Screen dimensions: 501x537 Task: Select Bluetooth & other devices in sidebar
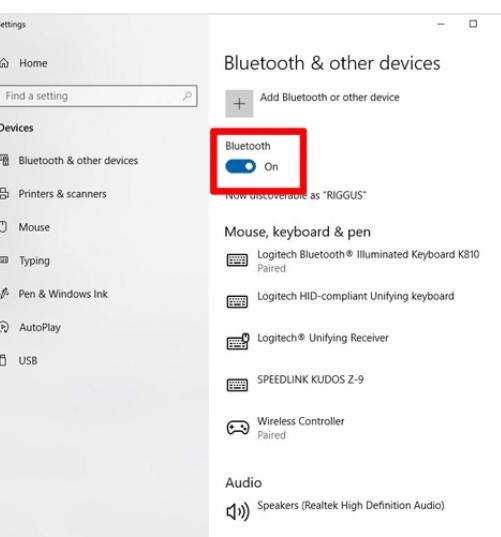click(78, 160)
